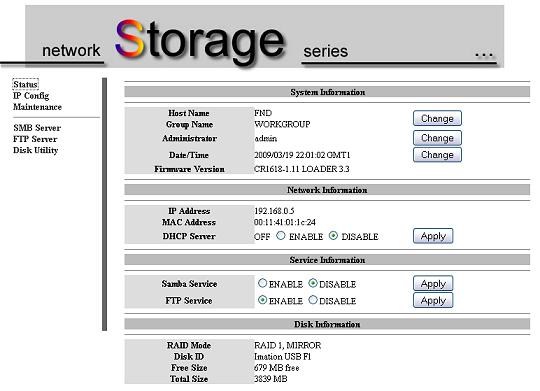Click Change button for Administrator
Viewport: 540px width, 391px height.
437,138
